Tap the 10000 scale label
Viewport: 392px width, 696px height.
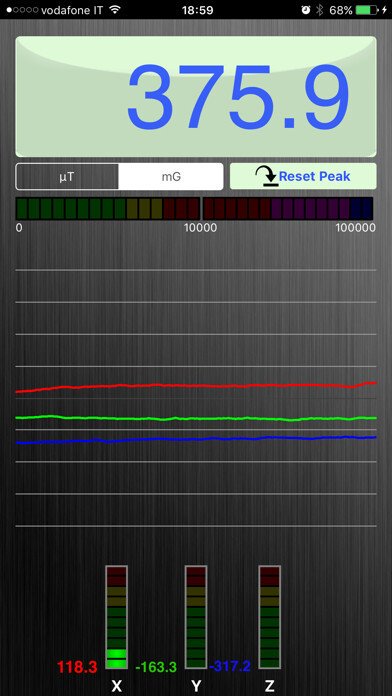[201, 228]
